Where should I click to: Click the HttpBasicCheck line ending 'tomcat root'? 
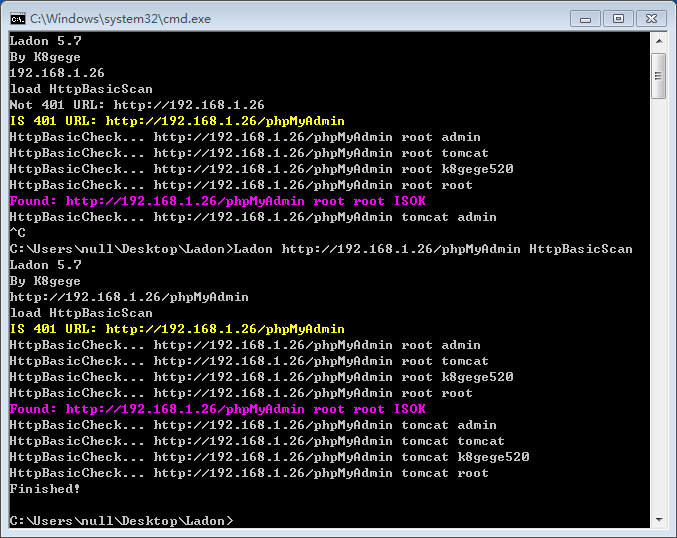click(x=249, y=473)
